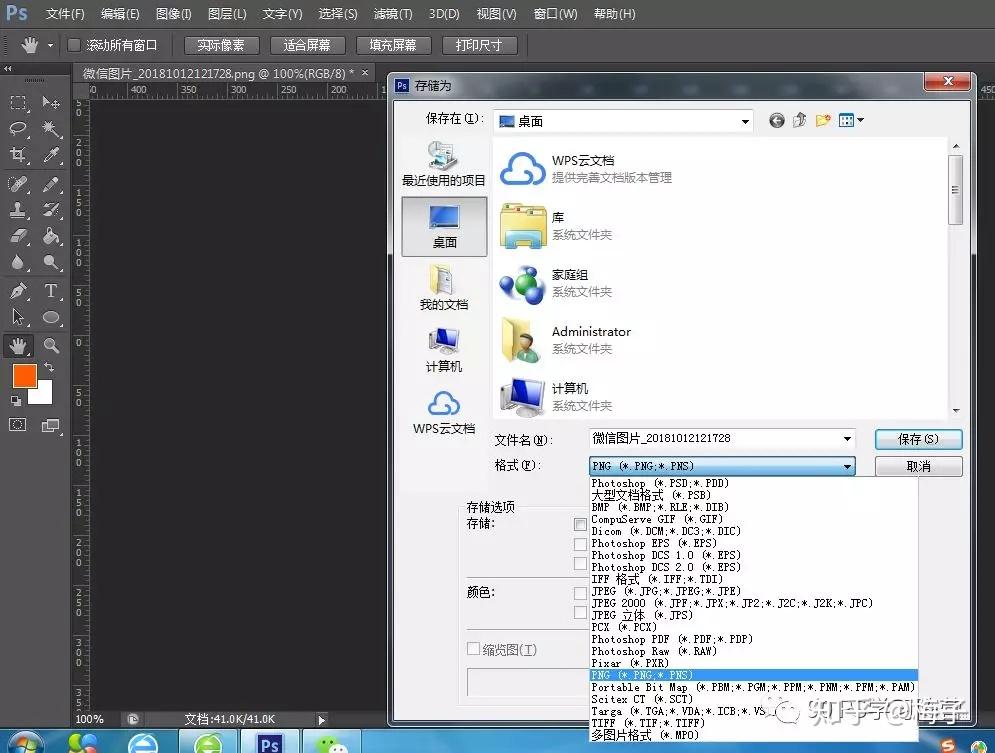Open the orange foreground color swatch
Screen dimensions: 995x753
point(23,374)
